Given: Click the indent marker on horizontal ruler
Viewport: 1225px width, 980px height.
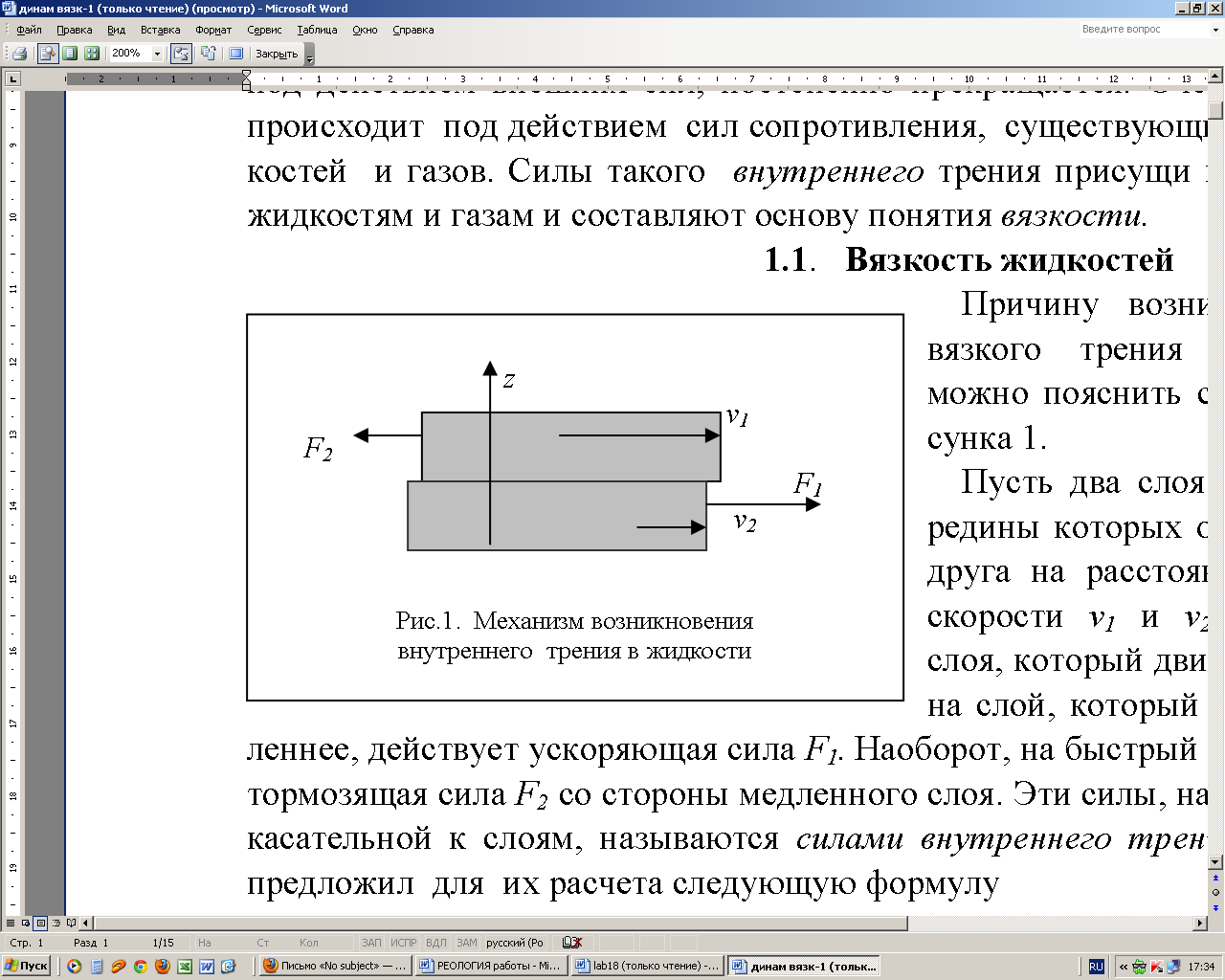Looking at the screenshot, I should click(247, 78).
